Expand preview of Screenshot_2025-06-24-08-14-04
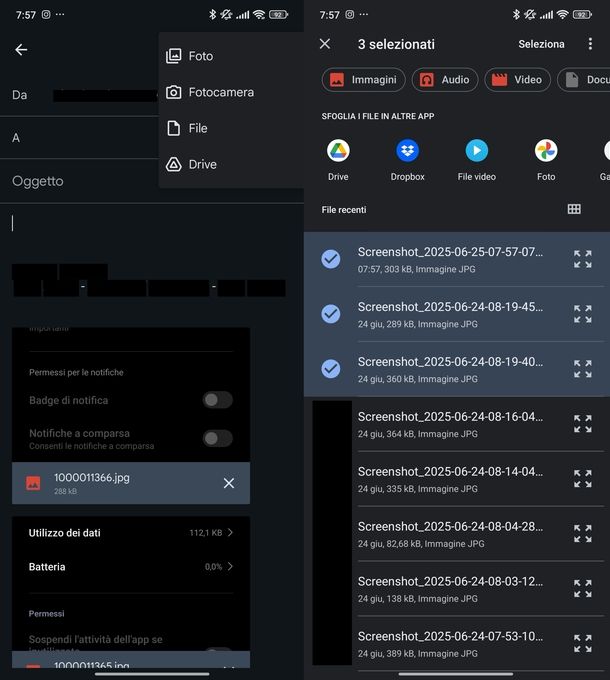 point(583,479)
